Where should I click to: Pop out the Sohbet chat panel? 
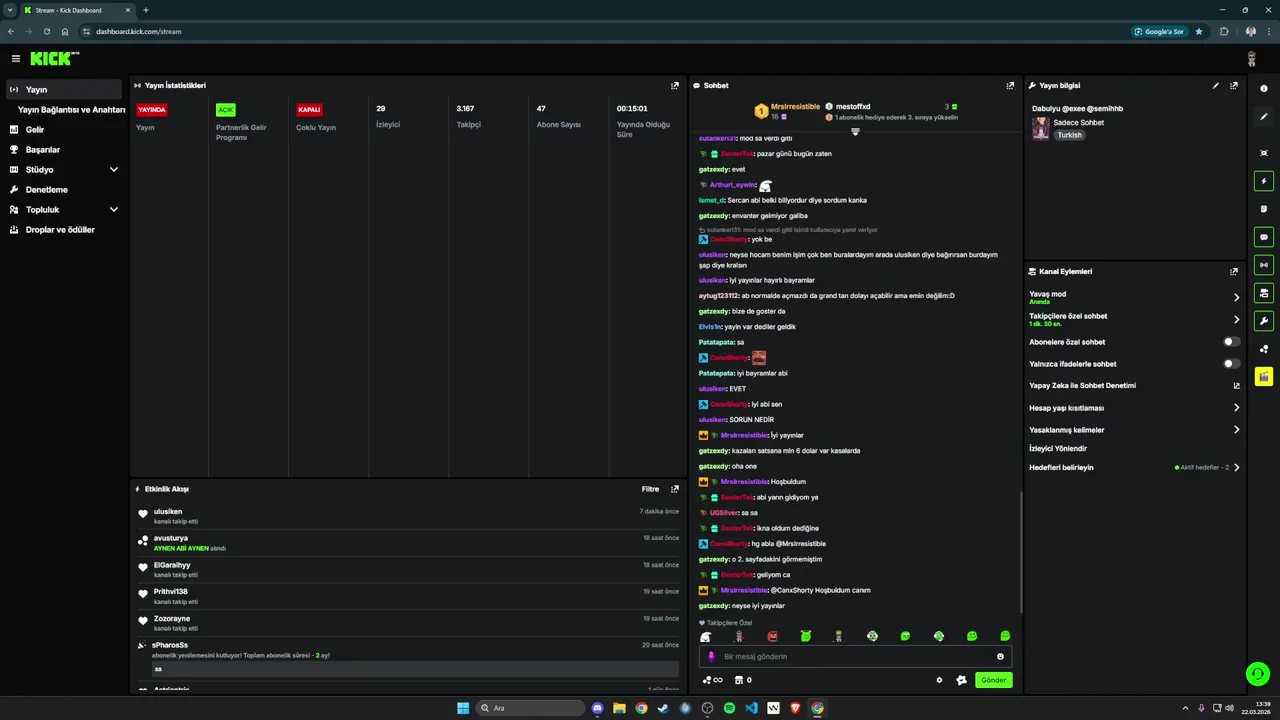[1010, 86]
